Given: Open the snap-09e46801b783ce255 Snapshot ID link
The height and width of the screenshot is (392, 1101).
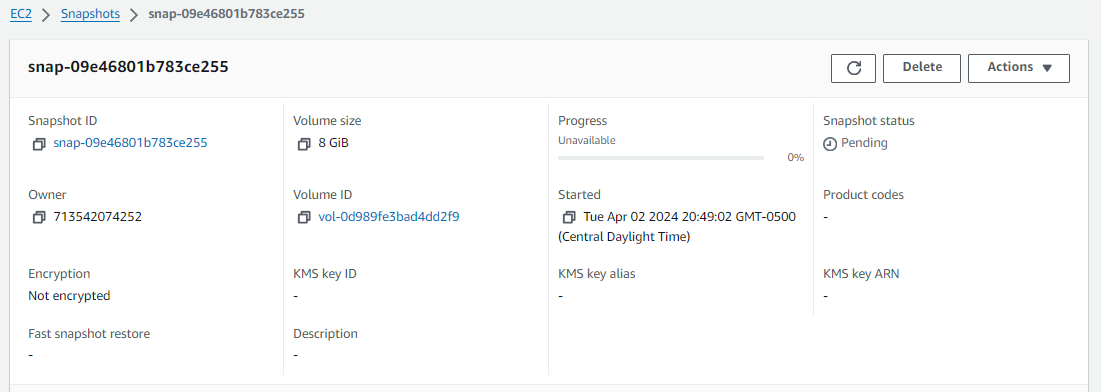Looking at the screenshot, I should pyautogui.click(x=130, y=143).
